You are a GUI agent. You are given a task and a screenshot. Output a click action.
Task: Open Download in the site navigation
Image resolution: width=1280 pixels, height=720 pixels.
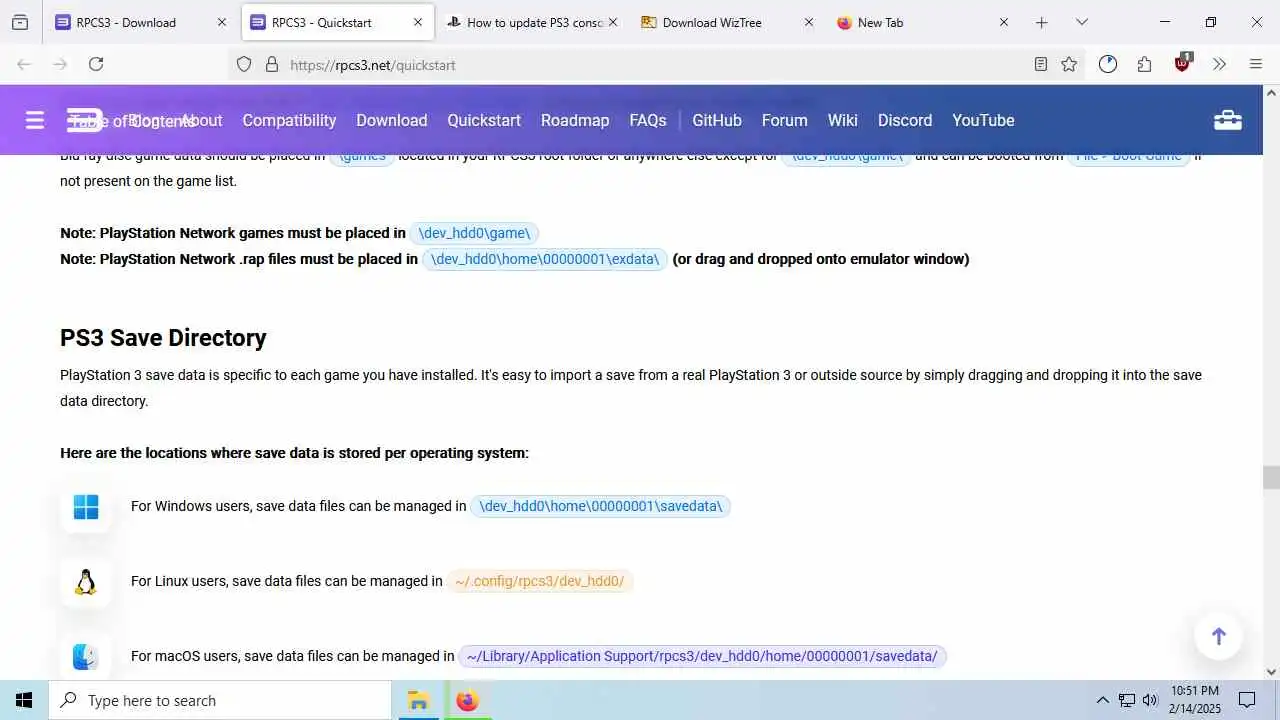click(x=392, y=120)
